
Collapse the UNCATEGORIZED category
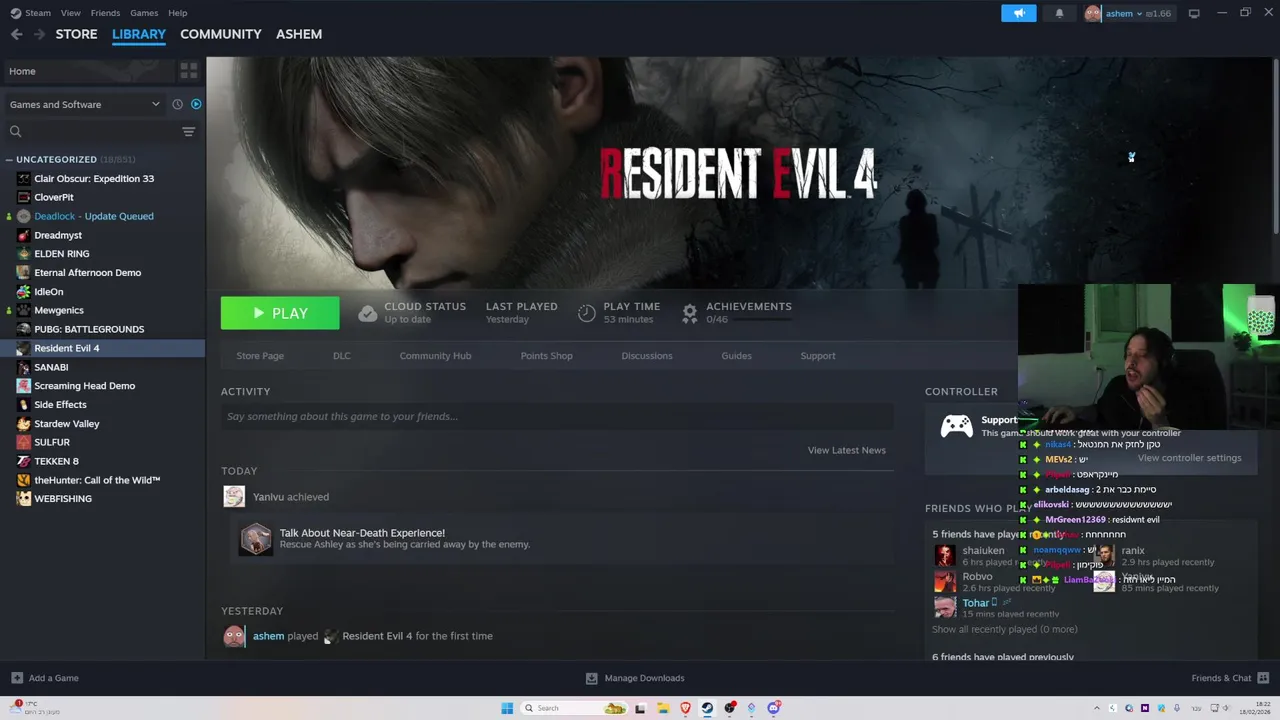(9, 159)
